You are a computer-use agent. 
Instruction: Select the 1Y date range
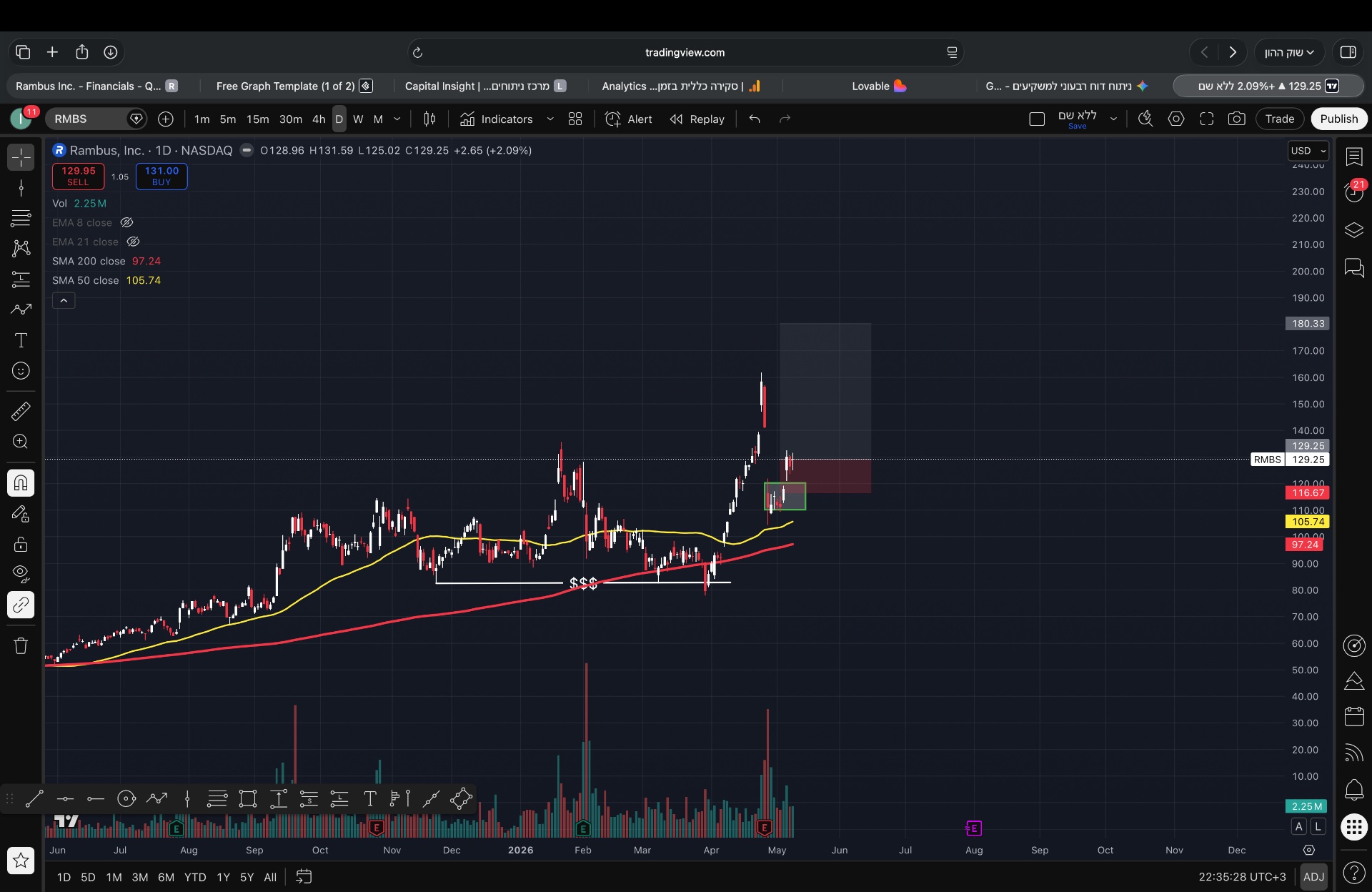(x=223, y=877)
